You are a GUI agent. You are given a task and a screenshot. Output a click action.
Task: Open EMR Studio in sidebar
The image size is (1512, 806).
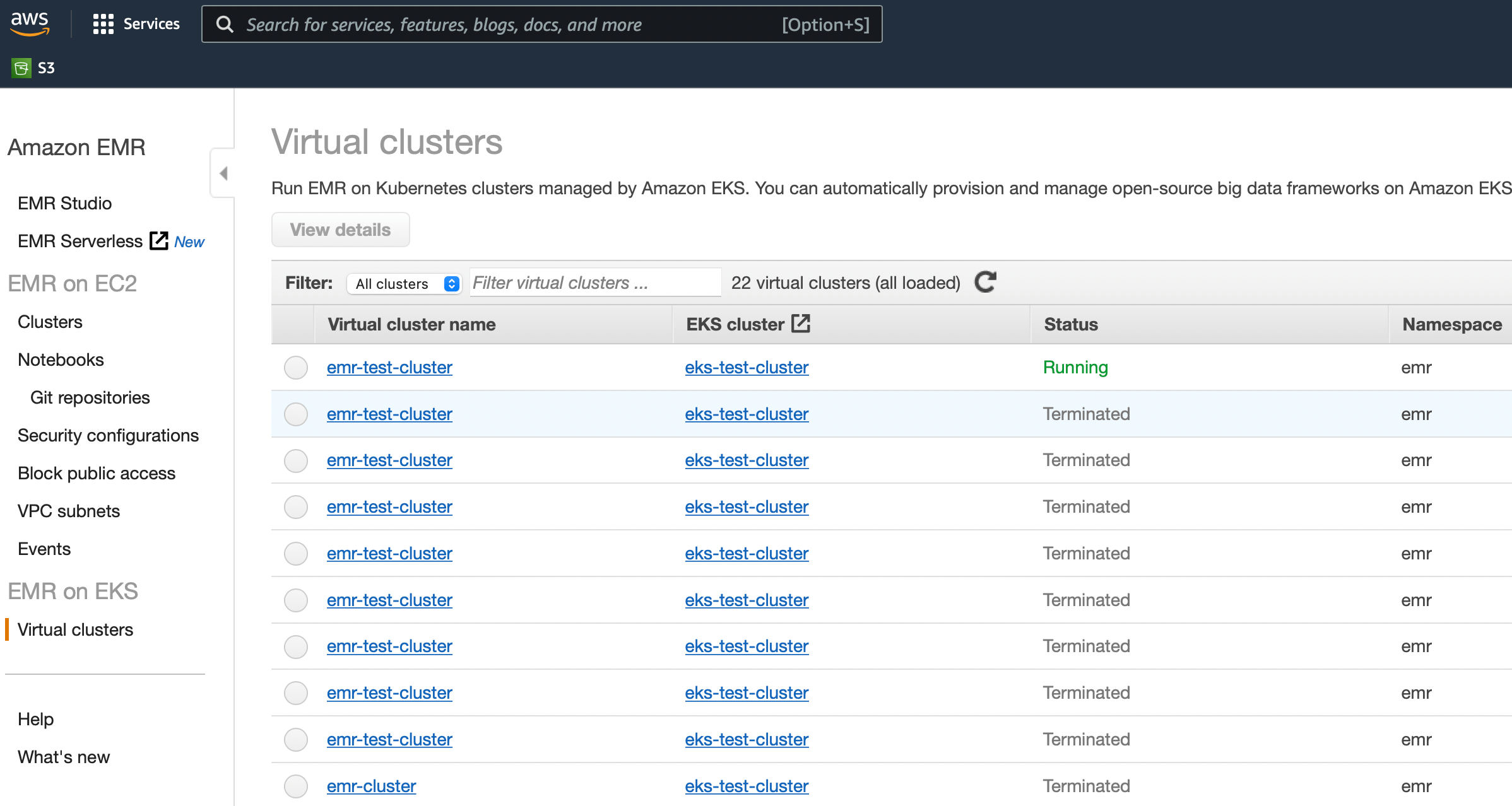coord(64,203)
